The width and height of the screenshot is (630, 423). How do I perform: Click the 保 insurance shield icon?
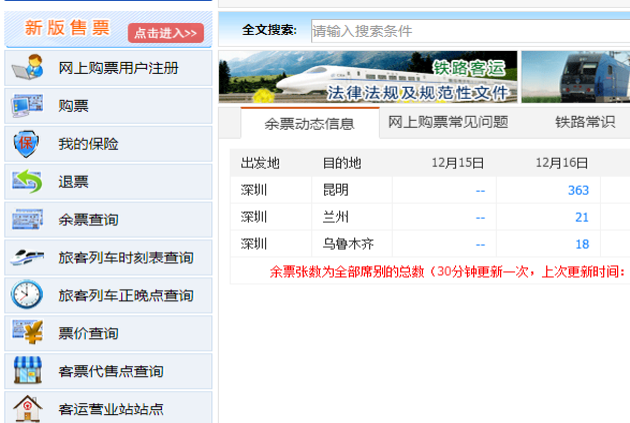point(27,143)
